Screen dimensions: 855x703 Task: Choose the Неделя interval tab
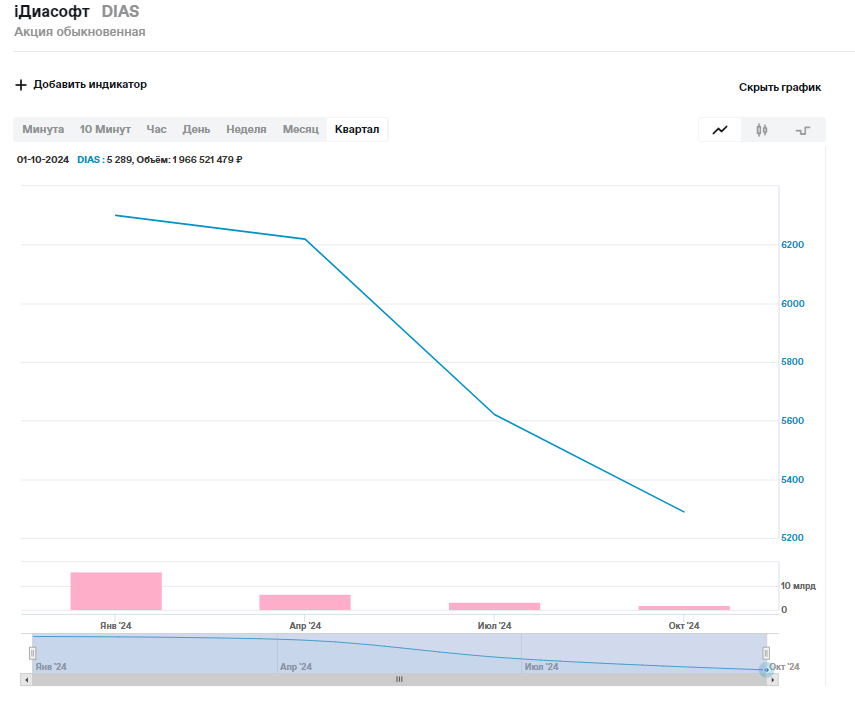246,129
